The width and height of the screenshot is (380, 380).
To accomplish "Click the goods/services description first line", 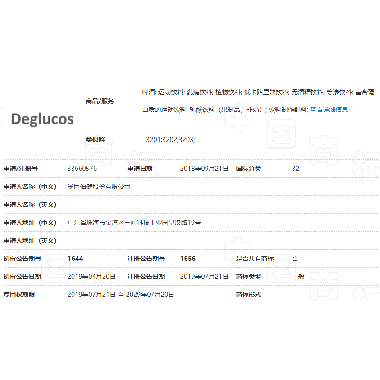I will coord(258,92).
